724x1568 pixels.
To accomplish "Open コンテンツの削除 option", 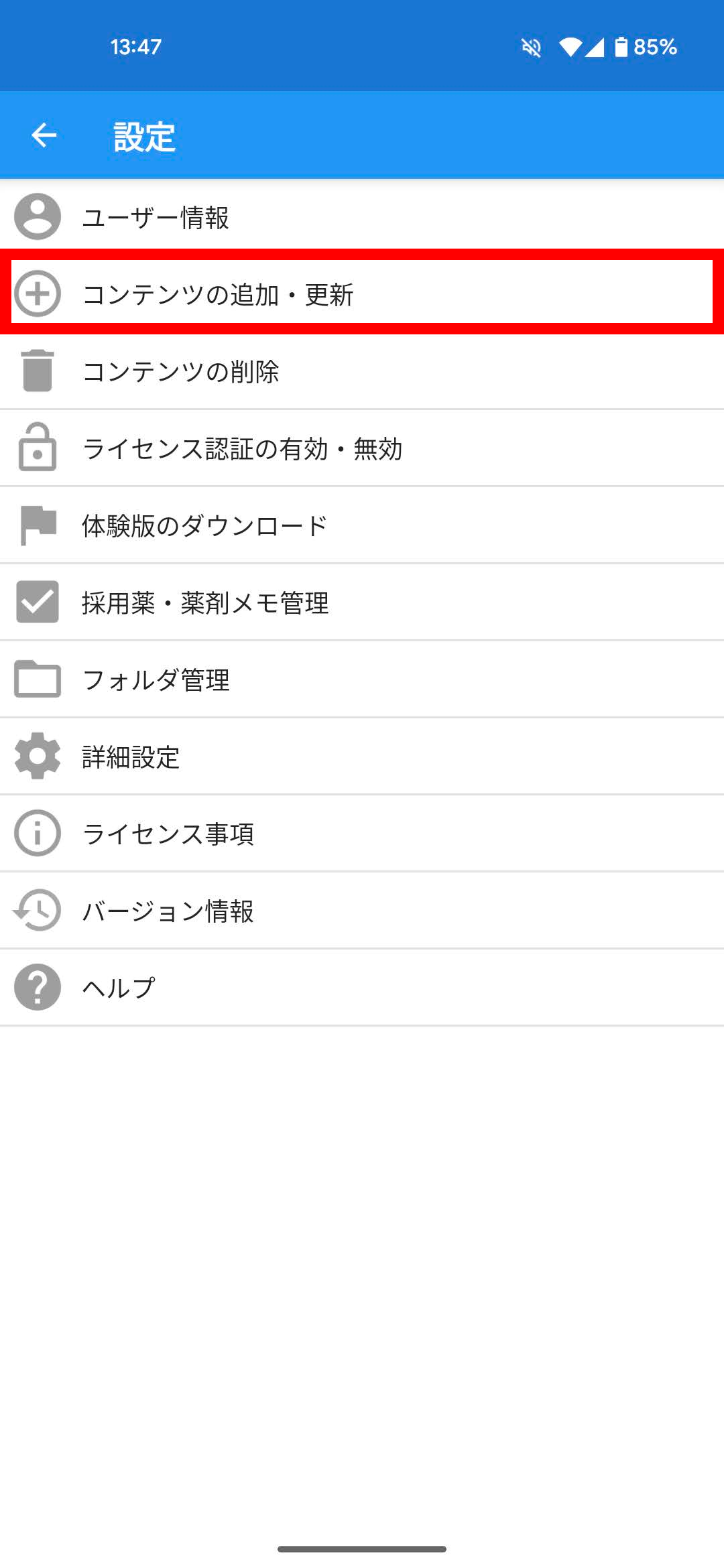I will 181,371.
